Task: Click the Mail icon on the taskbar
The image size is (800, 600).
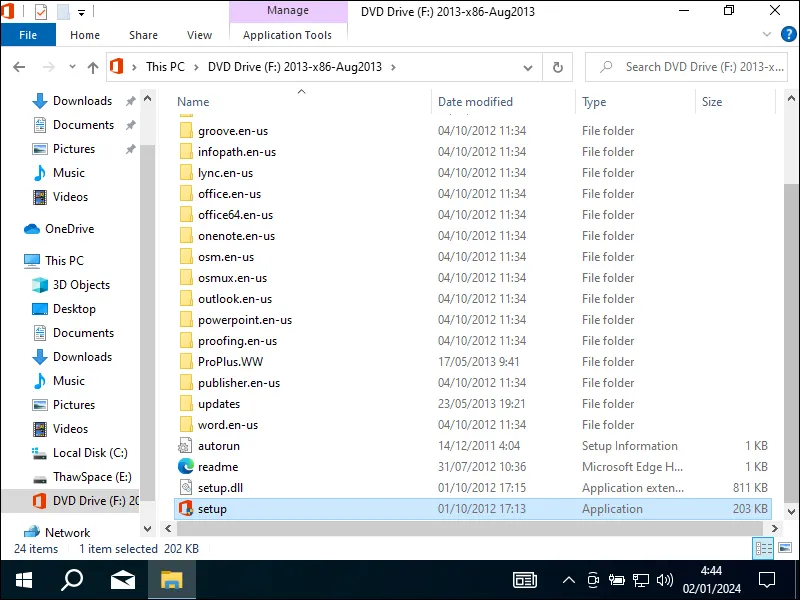Action: point(122,580)
